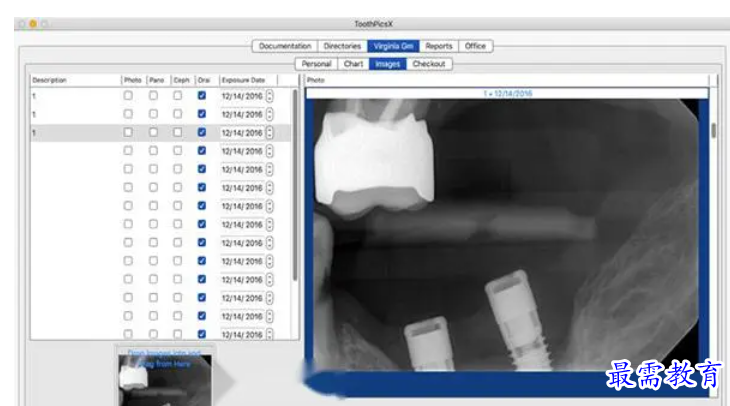This screenshot has height=406, width=730.
Task: Click the date stepper in the first row
Action: (270, 96)
